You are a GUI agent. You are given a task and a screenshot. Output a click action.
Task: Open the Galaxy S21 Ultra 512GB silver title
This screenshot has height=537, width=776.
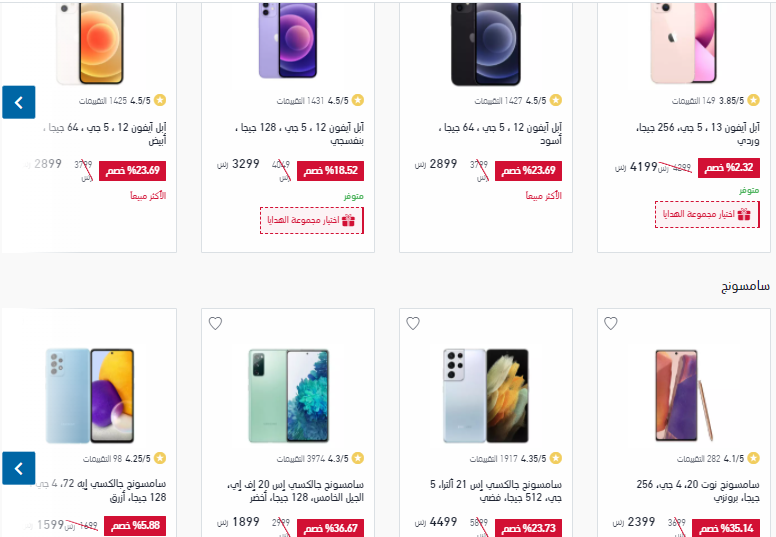[x=496, y=490]
